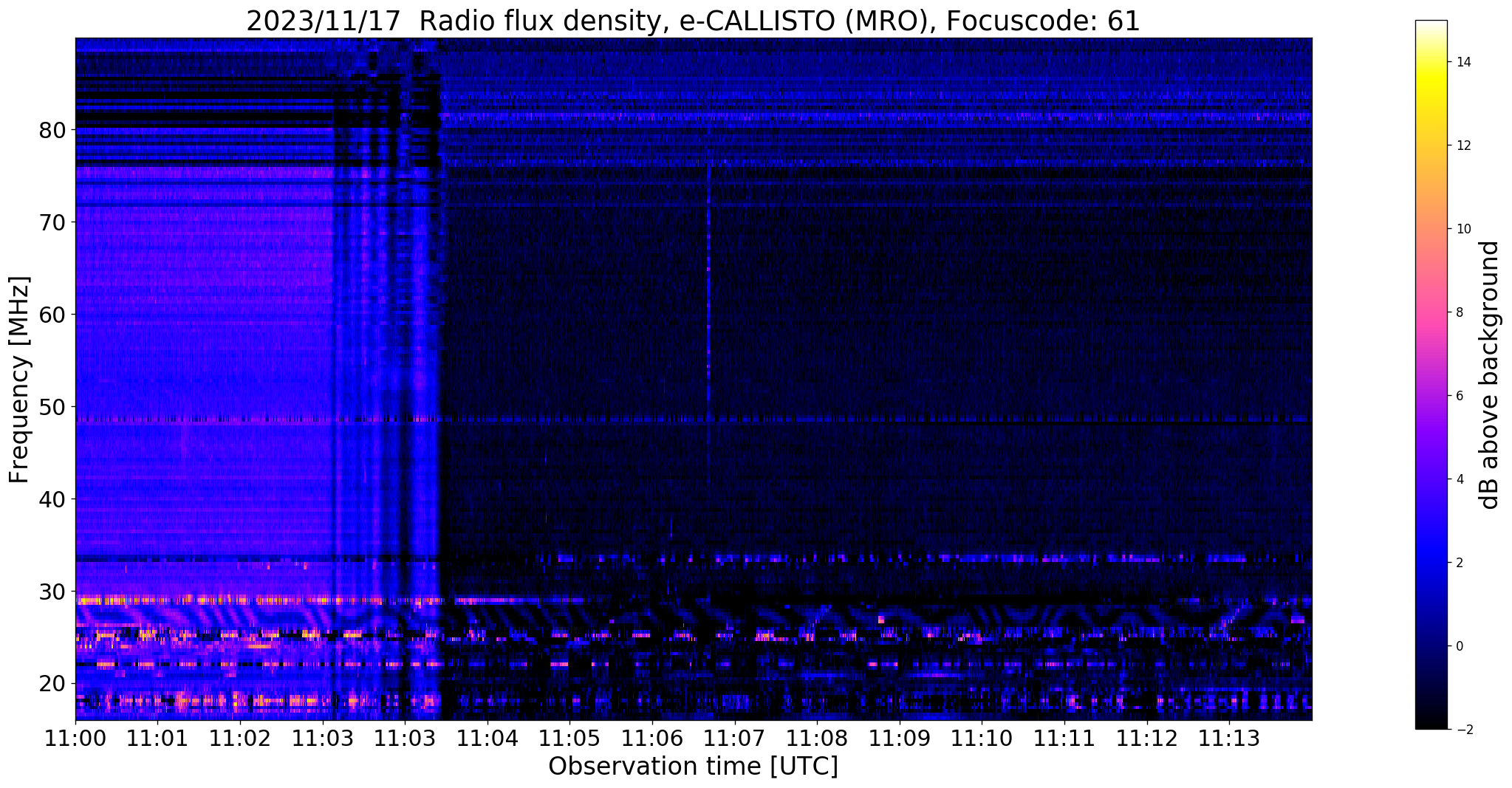Click the 11:04 time tick label
The image size is (1512, 788).
(x=487, y=738)
